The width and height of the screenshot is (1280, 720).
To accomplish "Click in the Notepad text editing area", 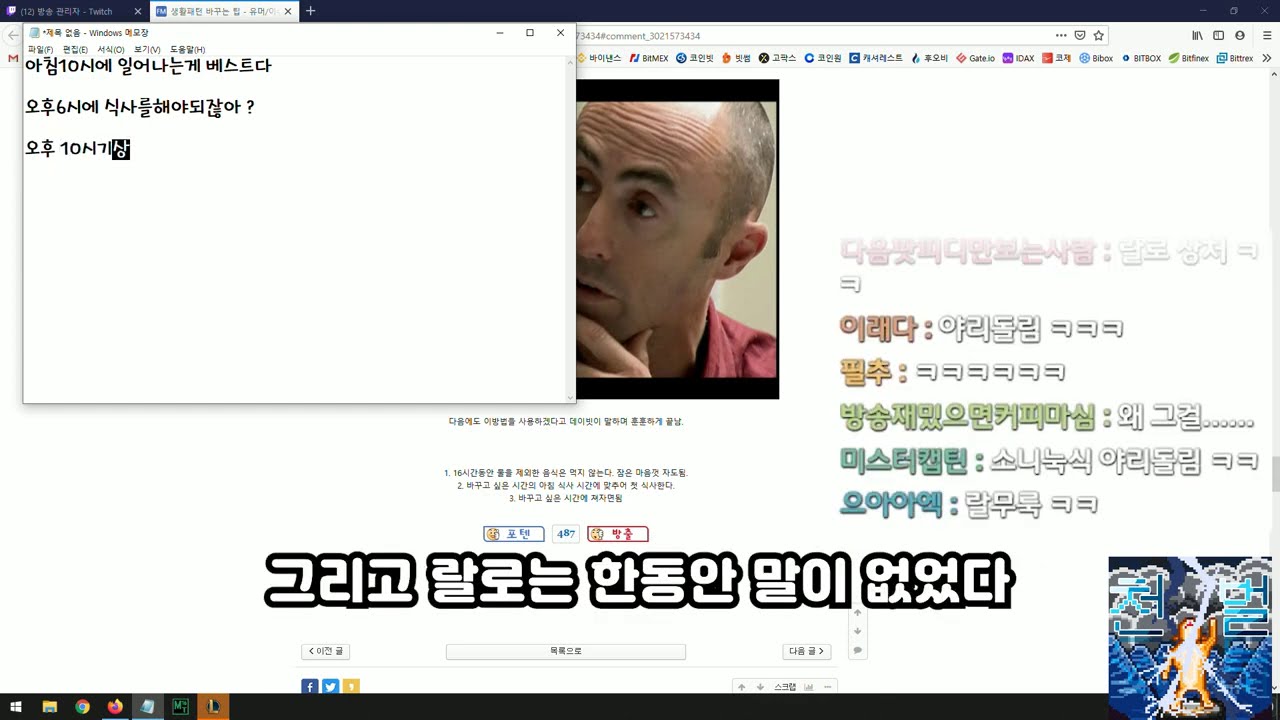I will coord(295,230).
